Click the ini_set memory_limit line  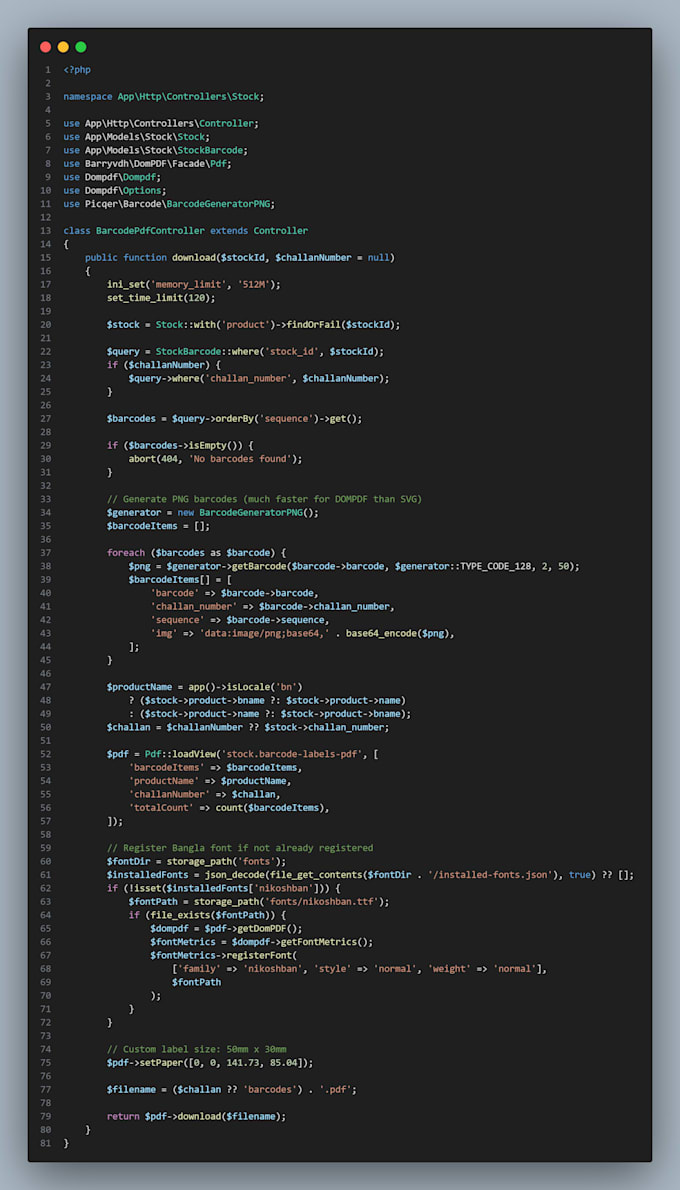click(194, 284)
